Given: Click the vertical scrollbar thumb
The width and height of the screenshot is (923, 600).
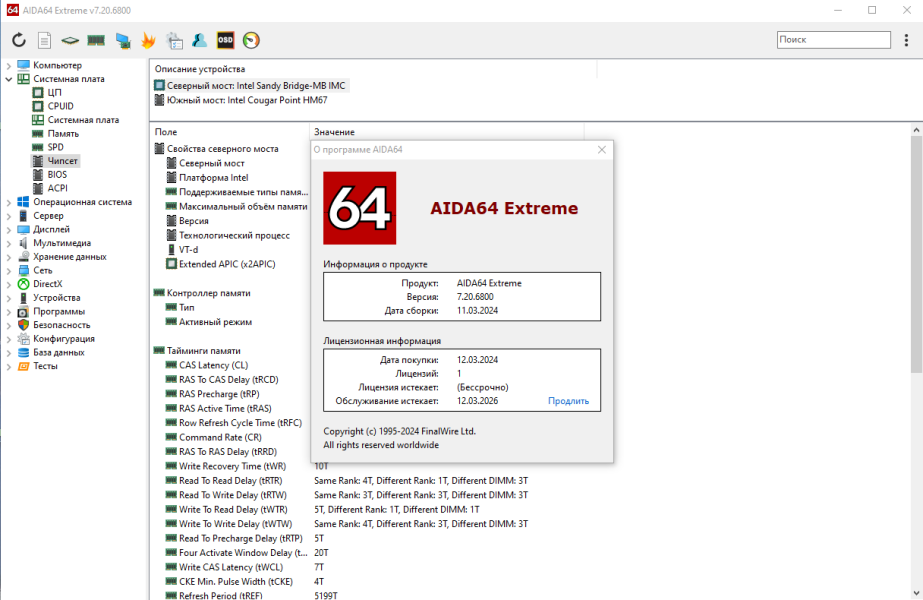Looking at the screenshot, I should coord(916,253).
